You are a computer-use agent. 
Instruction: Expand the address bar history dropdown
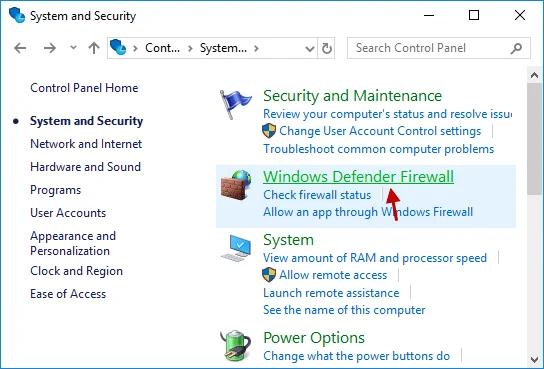pyautogui.click(x=309, y=49)
